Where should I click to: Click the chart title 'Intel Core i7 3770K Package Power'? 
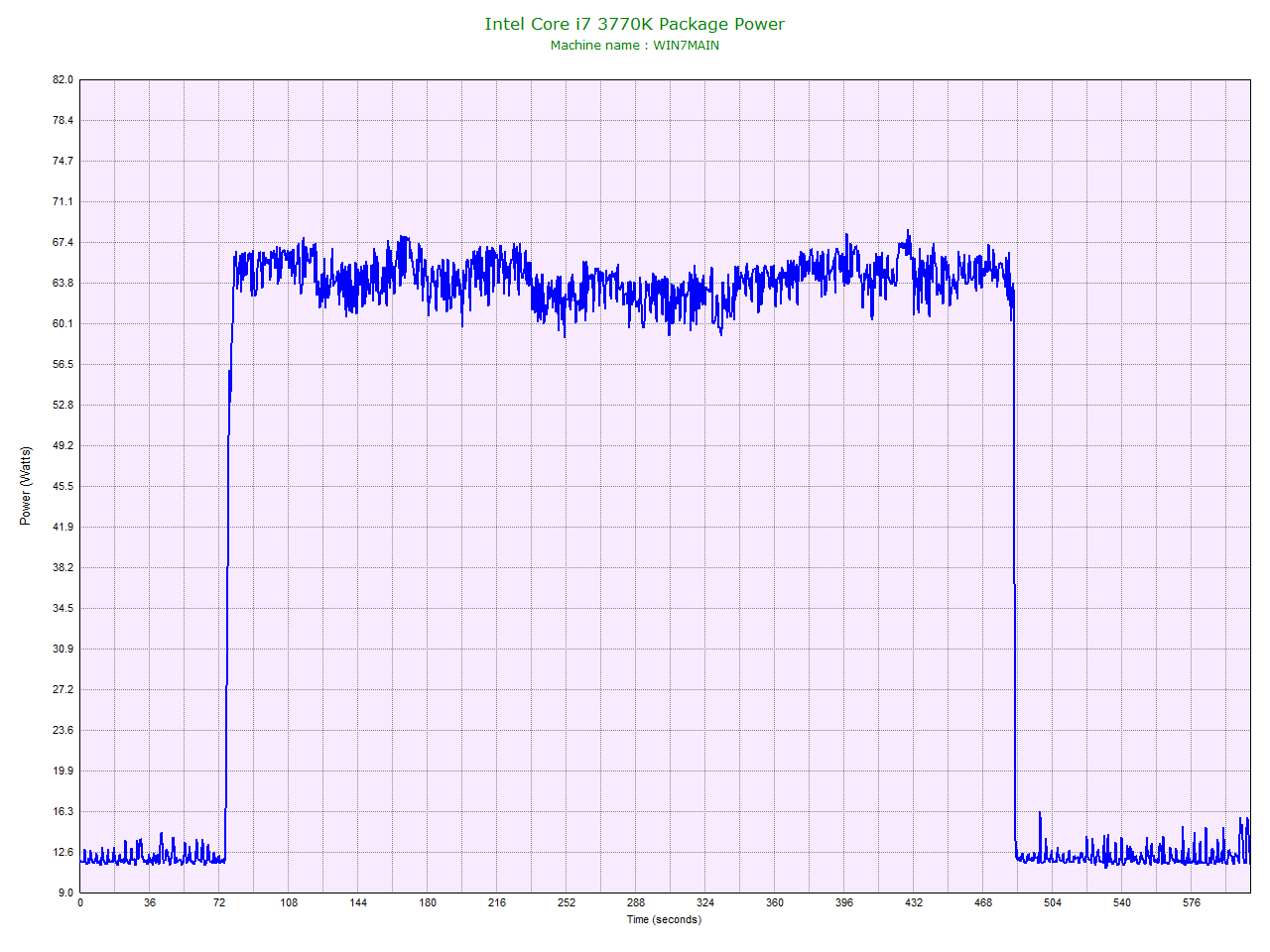point(634,24)
